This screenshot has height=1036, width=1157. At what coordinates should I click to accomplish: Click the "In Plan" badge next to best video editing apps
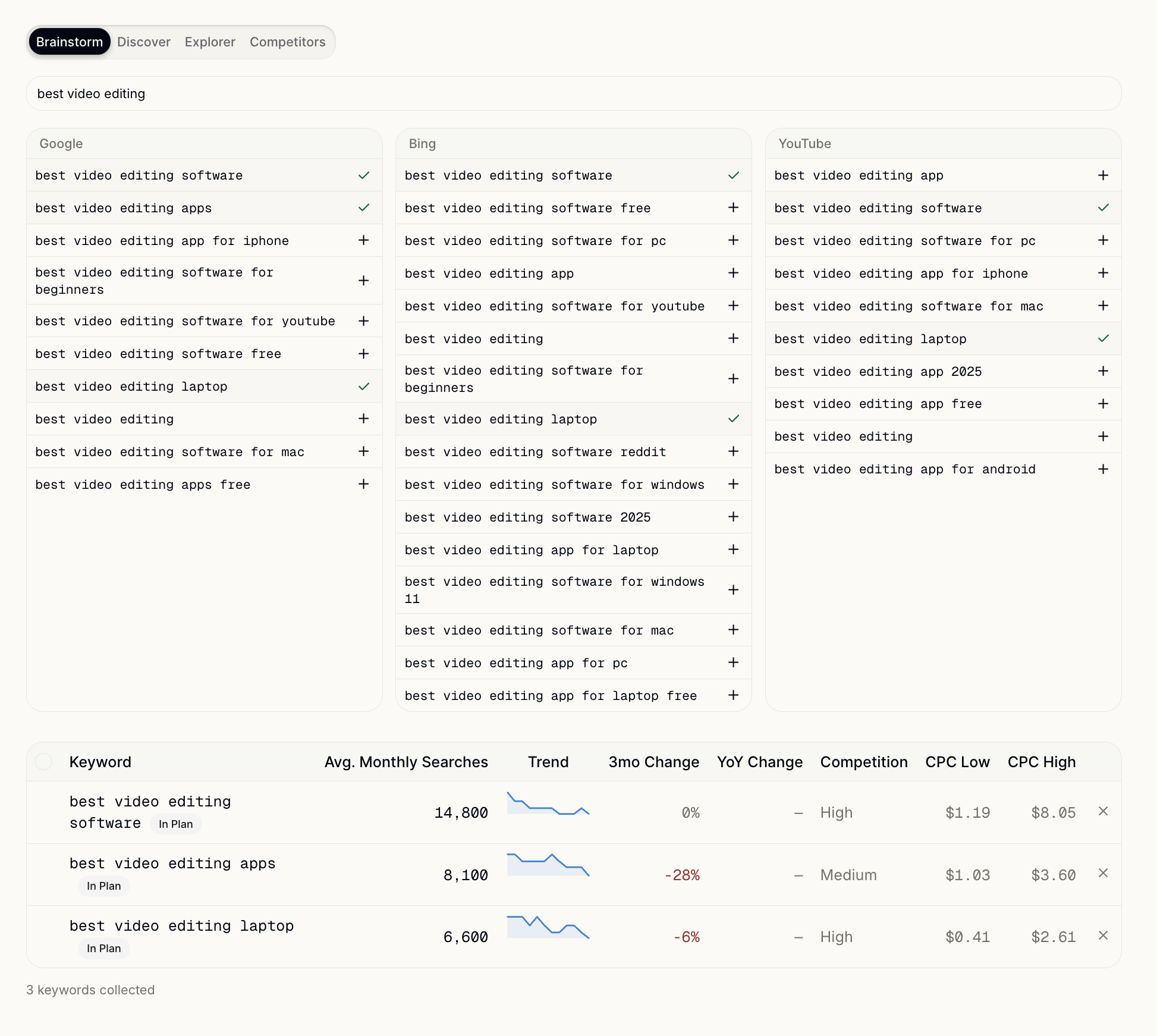click(103, 886)
